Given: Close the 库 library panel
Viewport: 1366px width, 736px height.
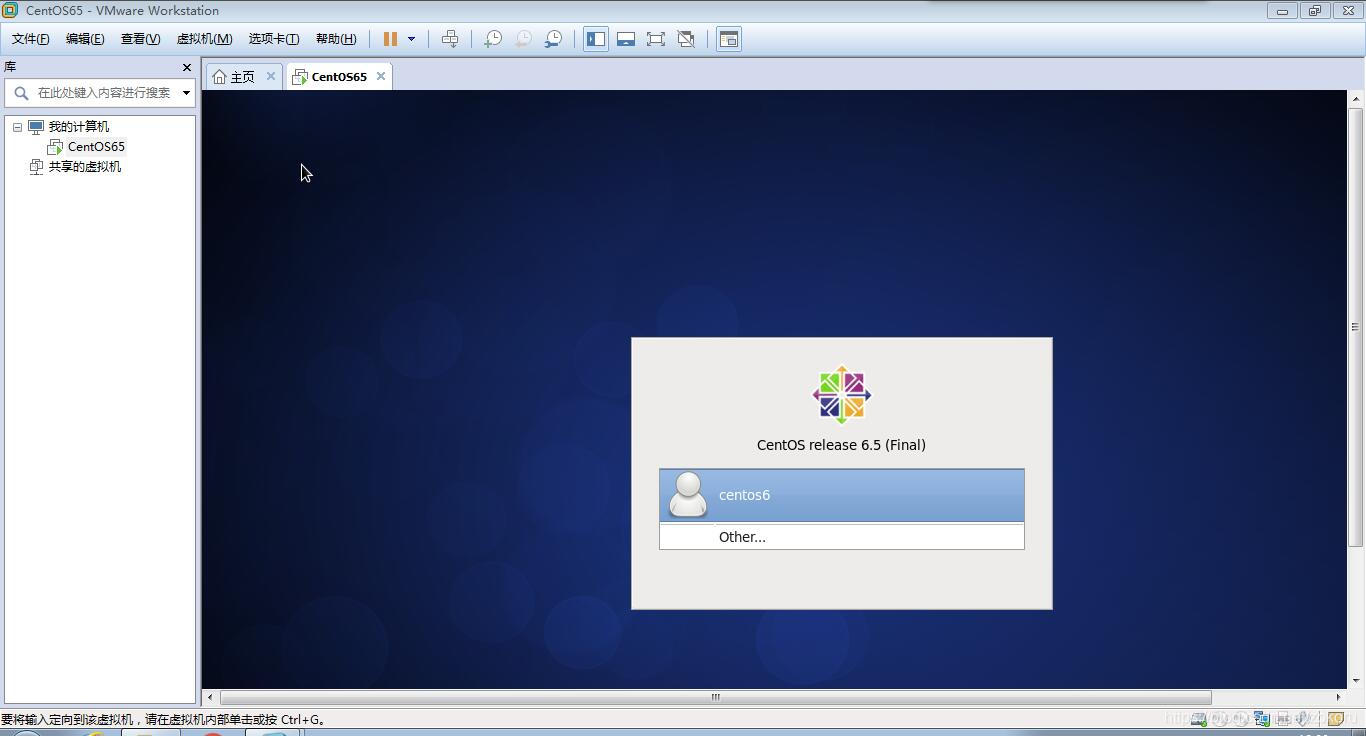Looking at the screenshot, I should [x=186, y=67].
